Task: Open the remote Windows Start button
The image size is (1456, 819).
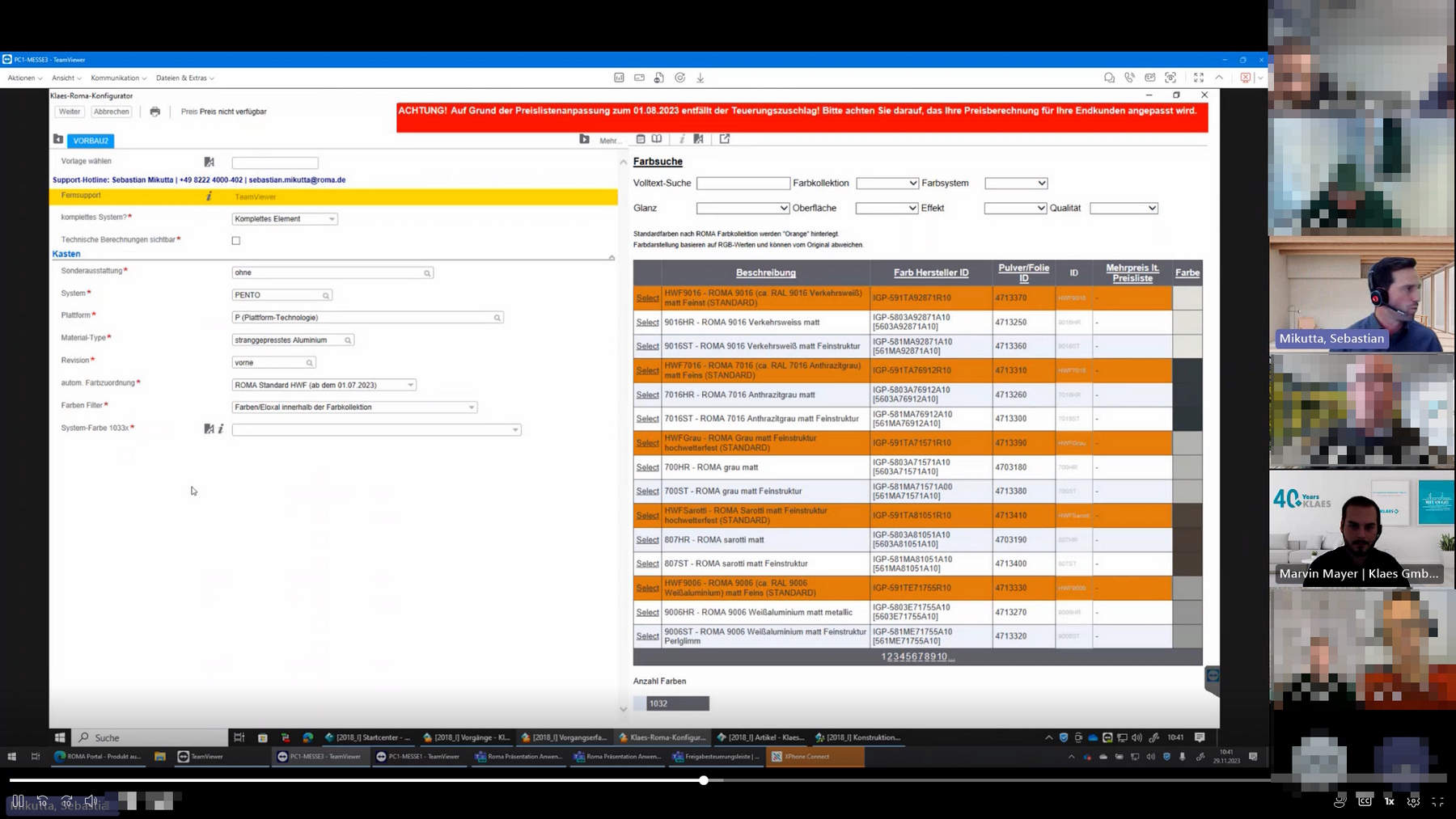Action: [x=60, y=737]
